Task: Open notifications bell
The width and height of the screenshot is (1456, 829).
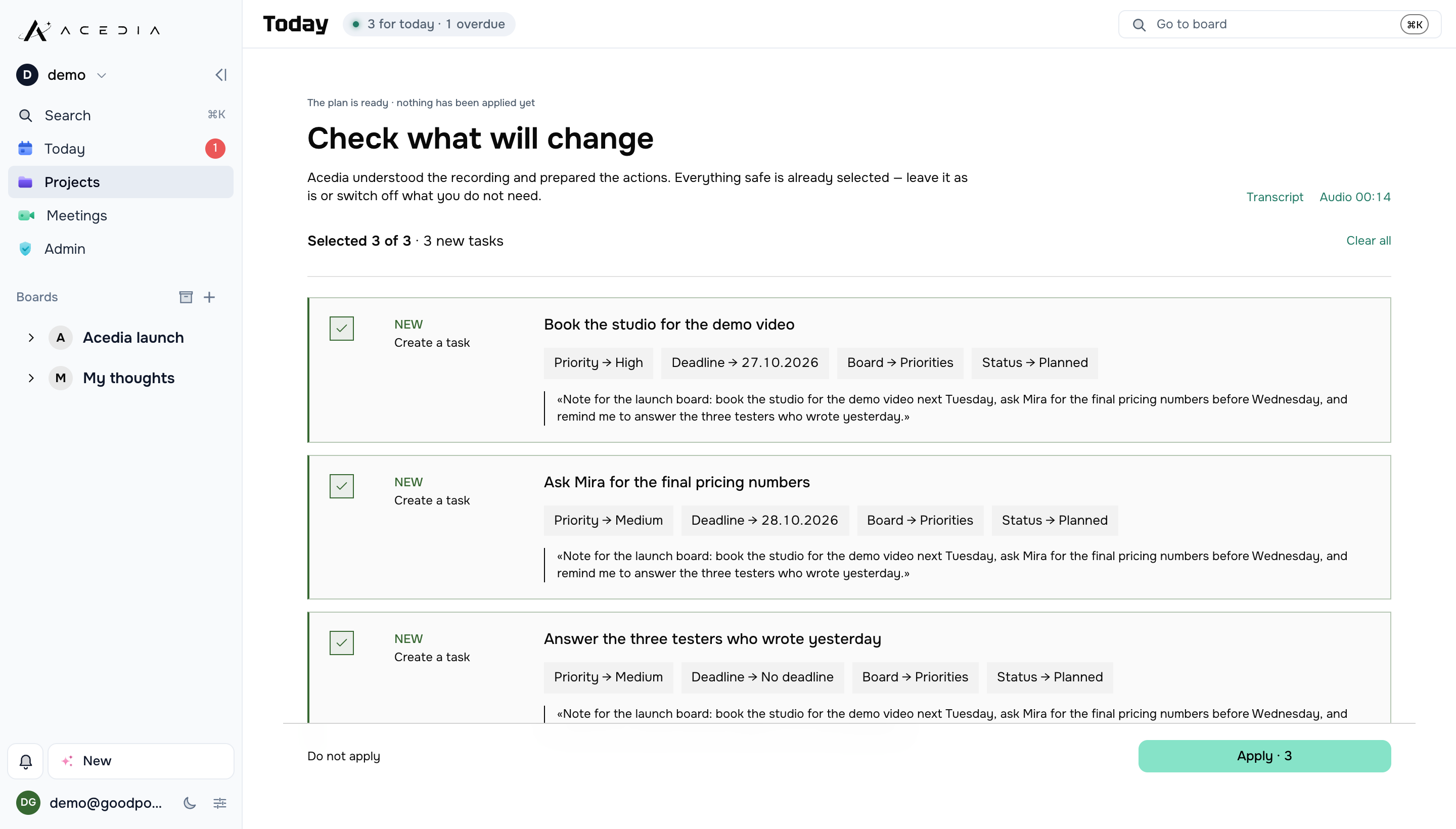Action: coord(26,761)
